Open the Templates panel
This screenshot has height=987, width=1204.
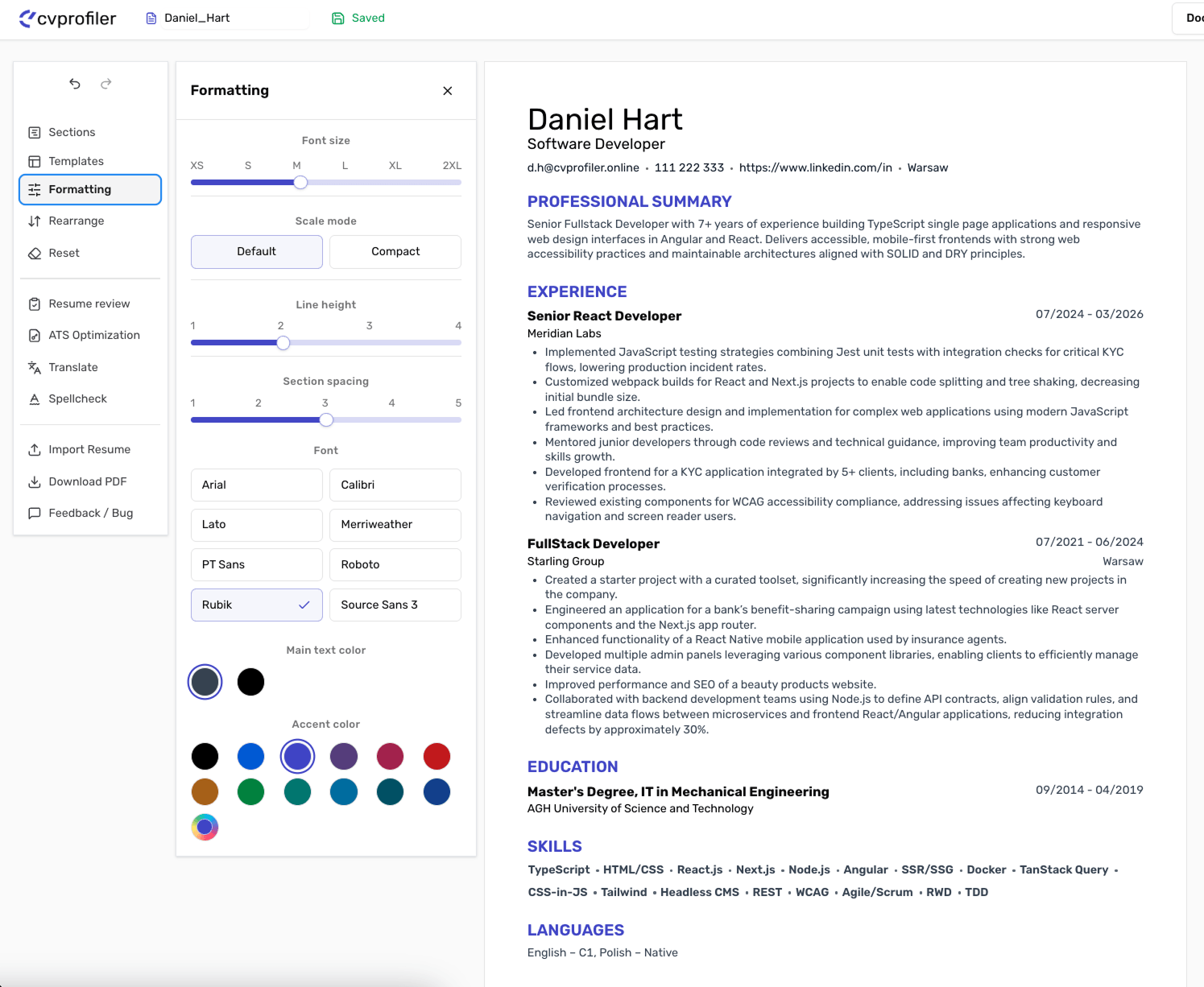77,160
